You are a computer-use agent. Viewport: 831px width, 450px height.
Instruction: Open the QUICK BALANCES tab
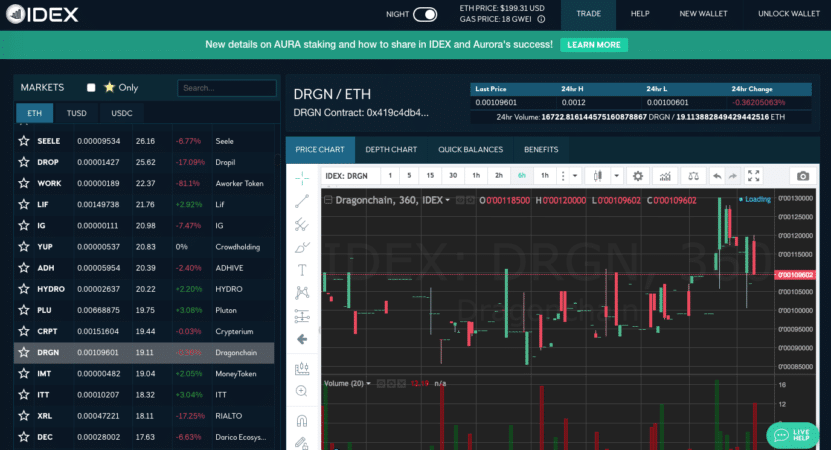click(x=471, y=149)
